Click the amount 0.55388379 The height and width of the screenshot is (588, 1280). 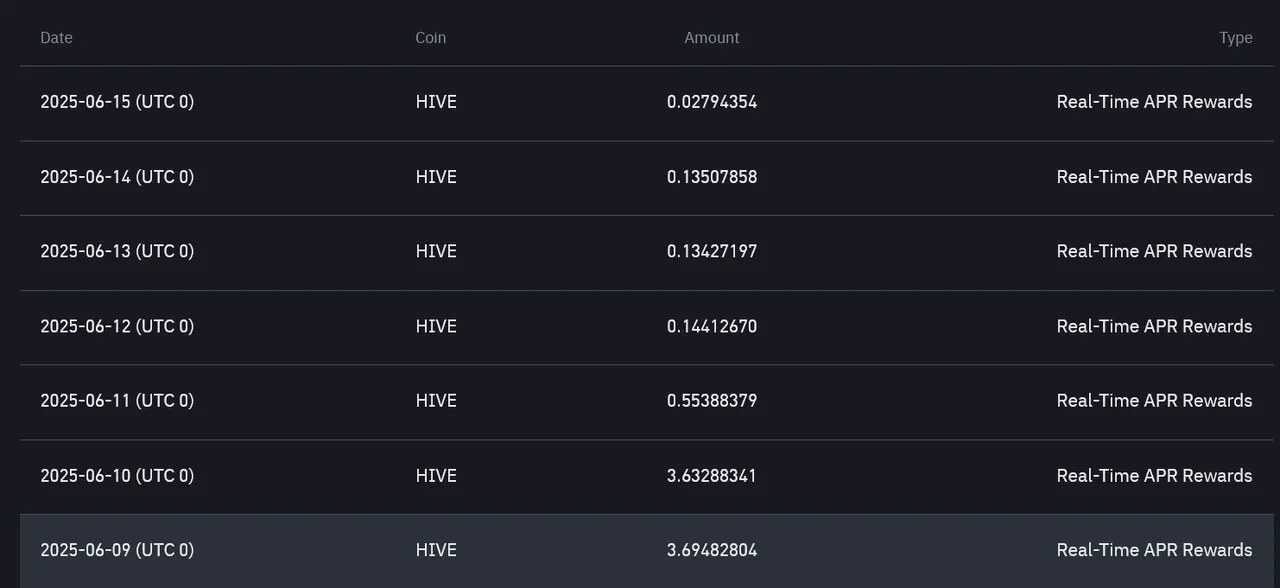point(712,401)
